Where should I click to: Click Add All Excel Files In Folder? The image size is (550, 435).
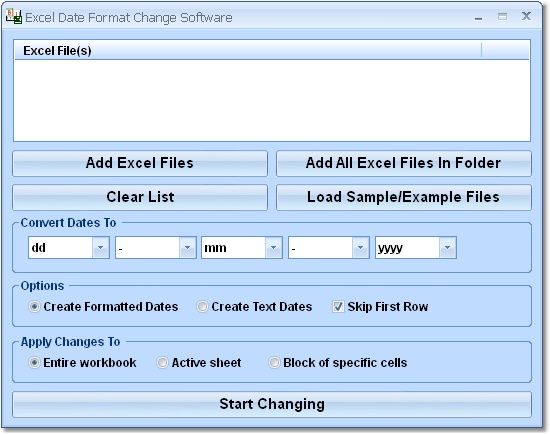click(404, 163)
